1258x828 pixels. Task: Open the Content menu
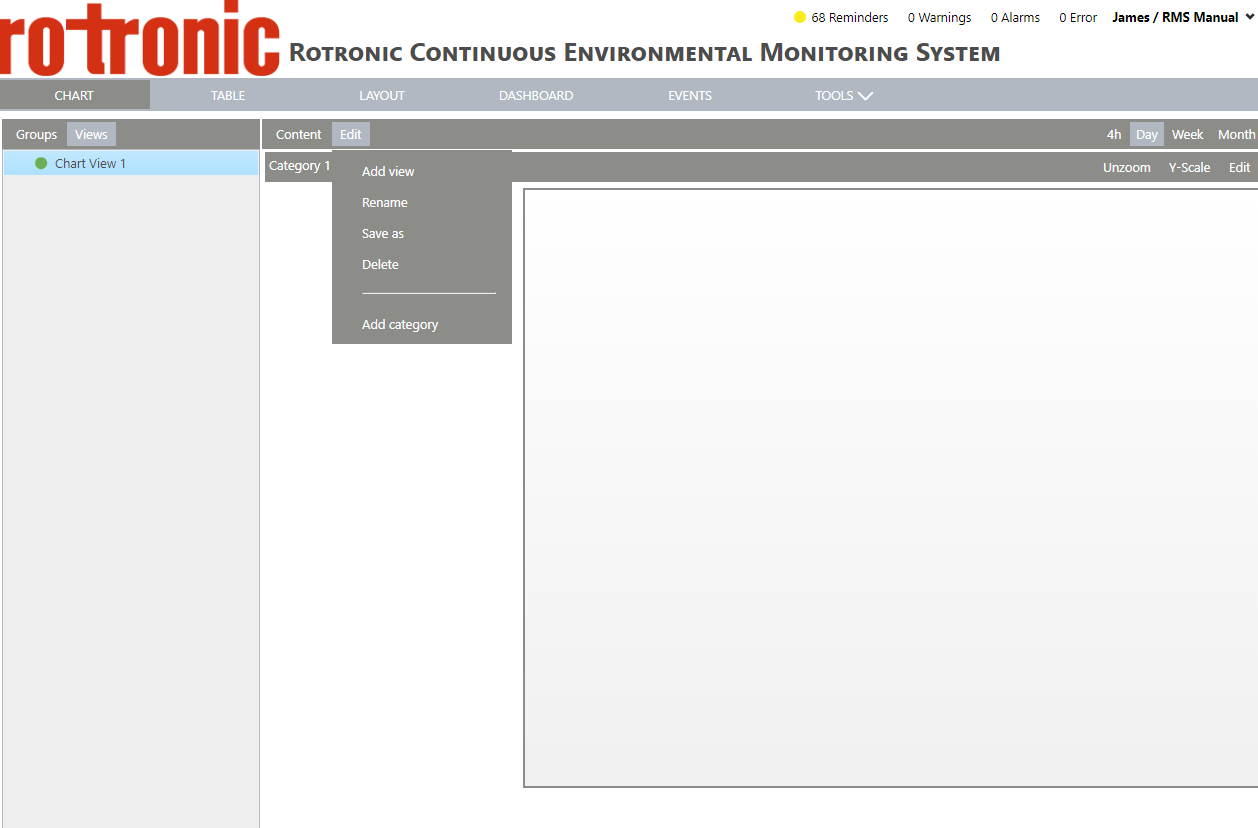click(298, 134)
